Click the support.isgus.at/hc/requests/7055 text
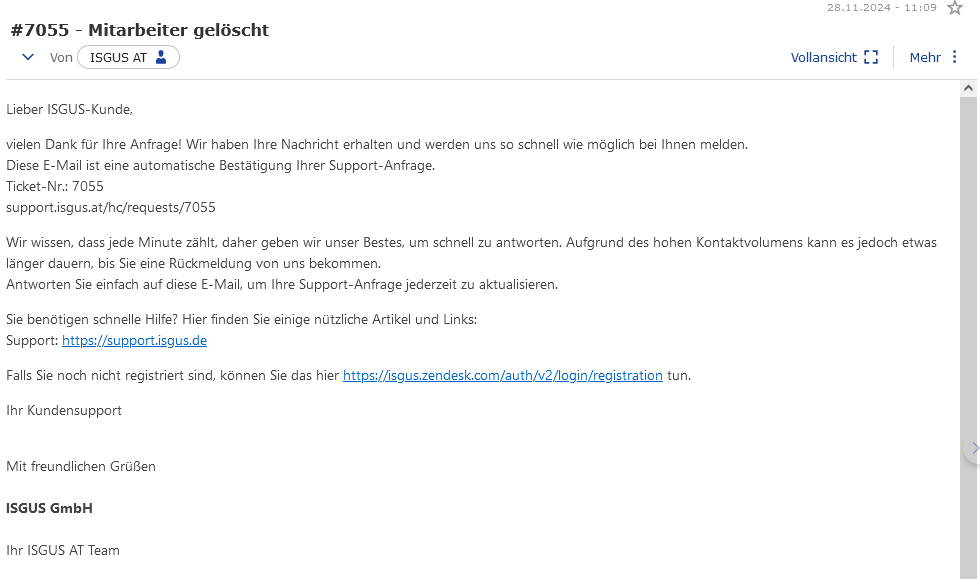This screenshot has height=579, width=980. [x=111, y=207]
